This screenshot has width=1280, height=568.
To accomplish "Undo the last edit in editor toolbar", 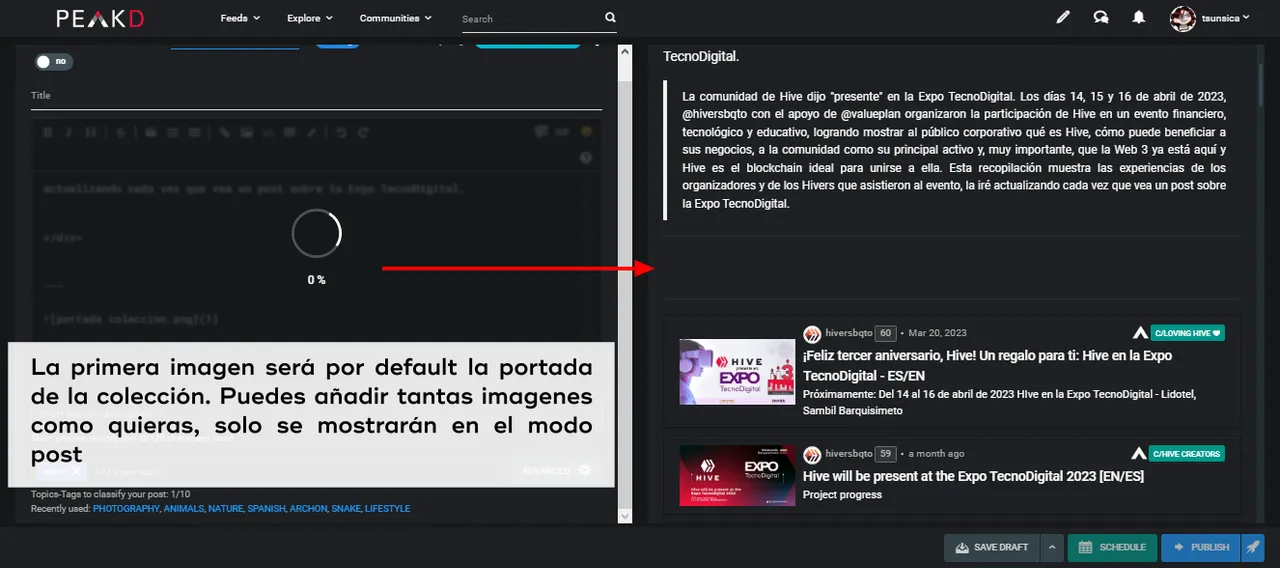I will click(342, 132).
